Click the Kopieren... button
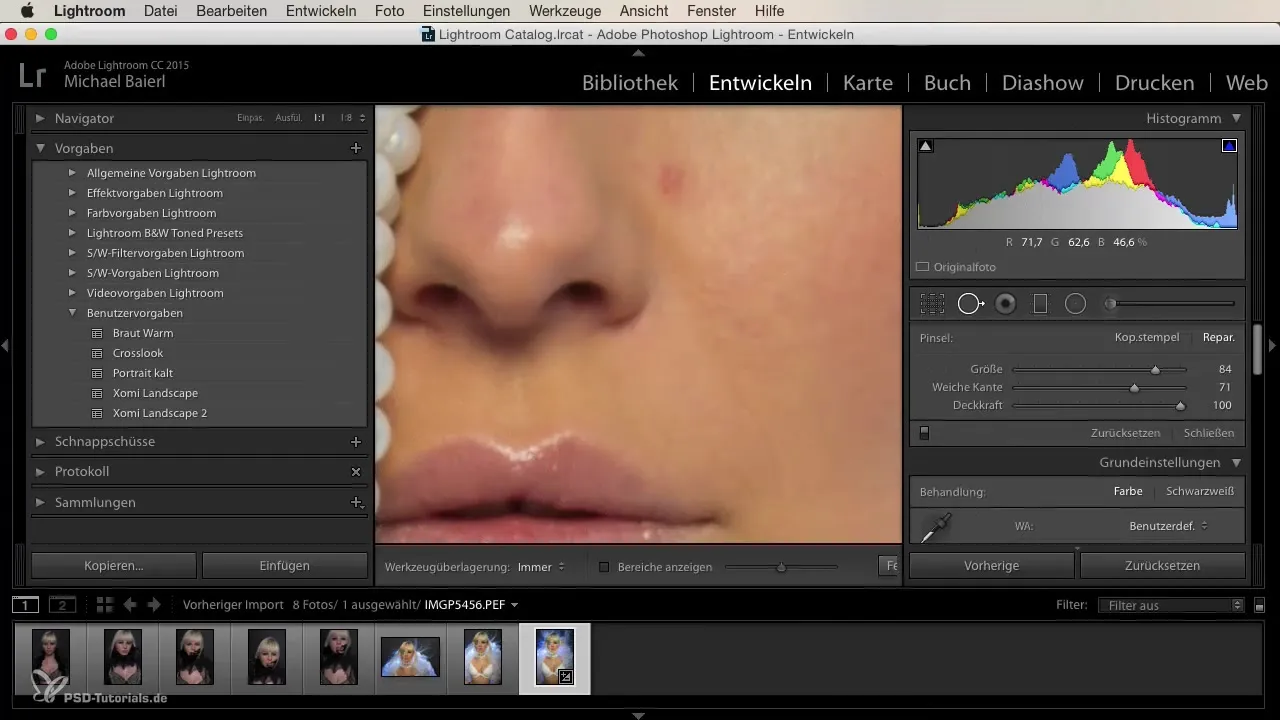The width and height of the screenshot is (1280, 720). click(114, 565)
